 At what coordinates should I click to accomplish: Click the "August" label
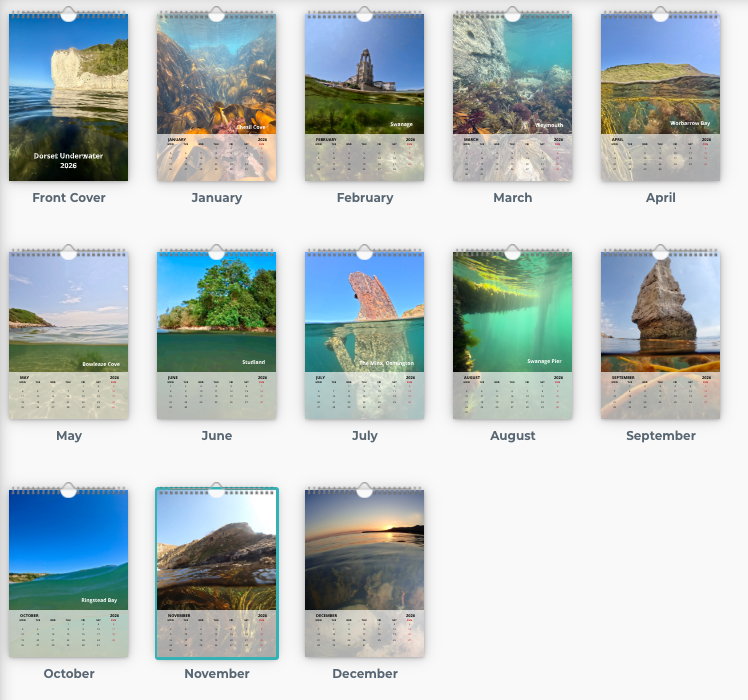click(513, 436)
